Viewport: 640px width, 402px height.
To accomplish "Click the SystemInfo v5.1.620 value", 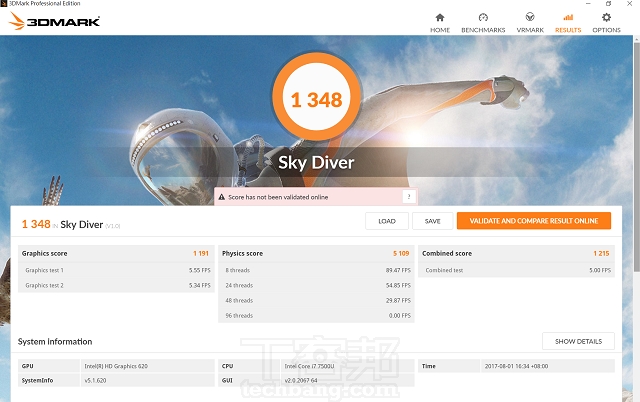I will click(95, 380).
